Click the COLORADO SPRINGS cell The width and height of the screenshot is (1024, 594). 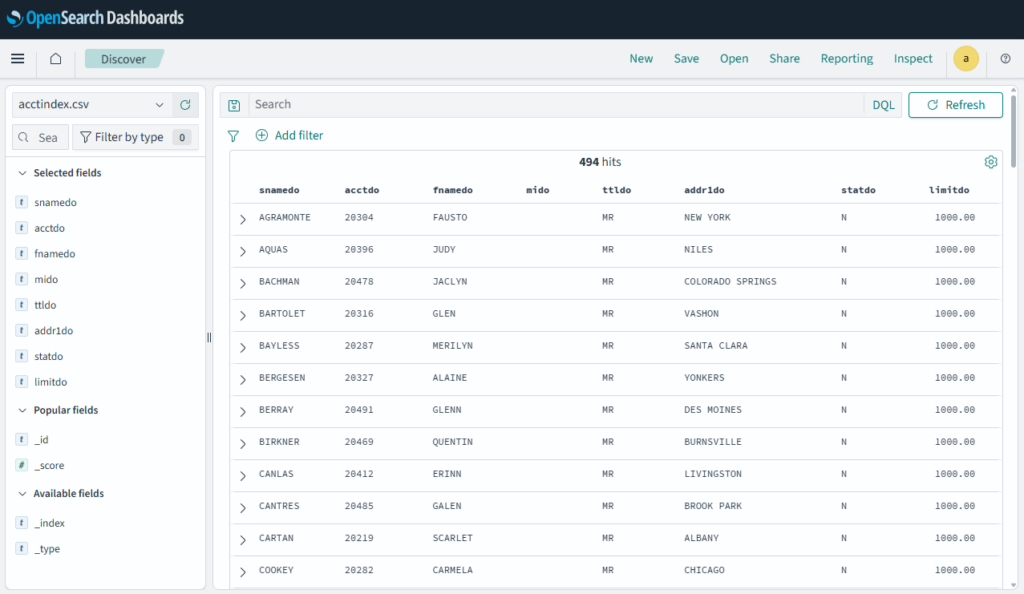tap(730, 282)
